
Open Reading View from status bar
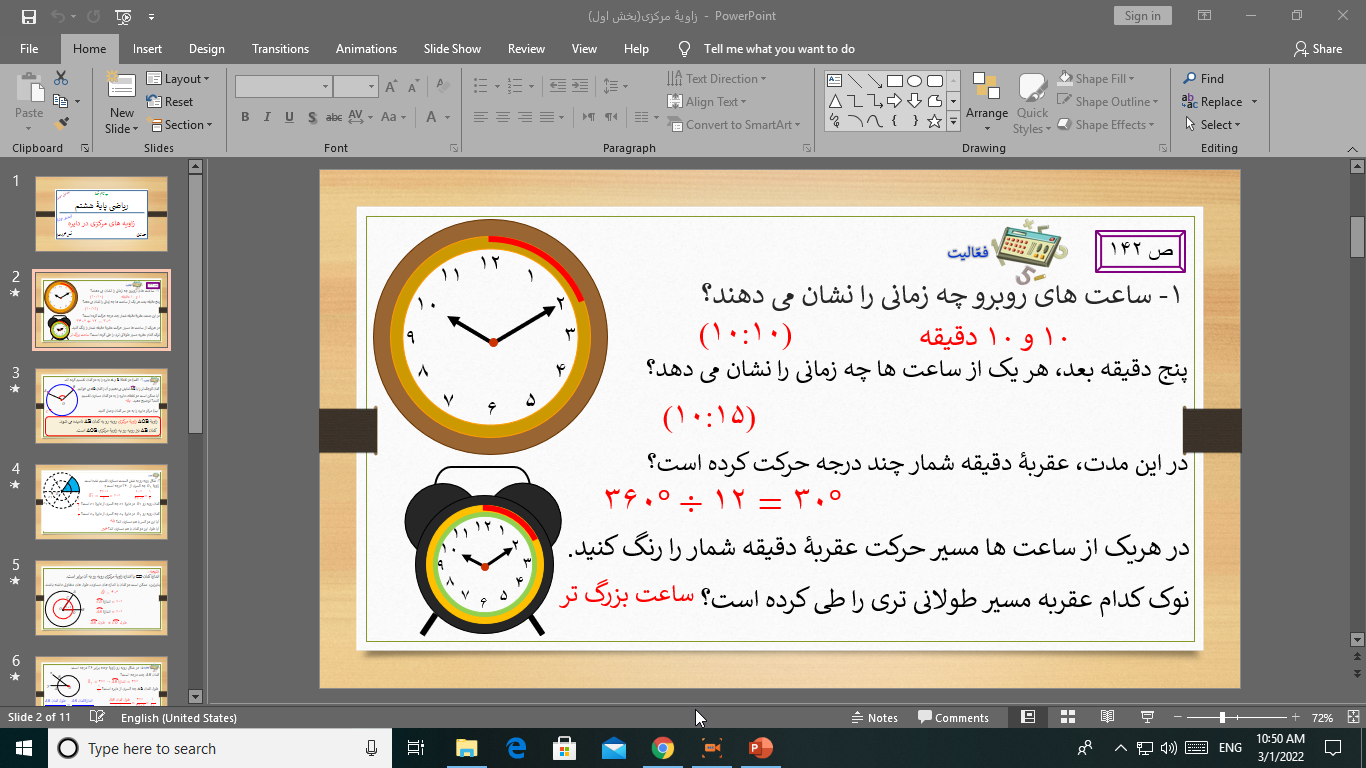1107,717
